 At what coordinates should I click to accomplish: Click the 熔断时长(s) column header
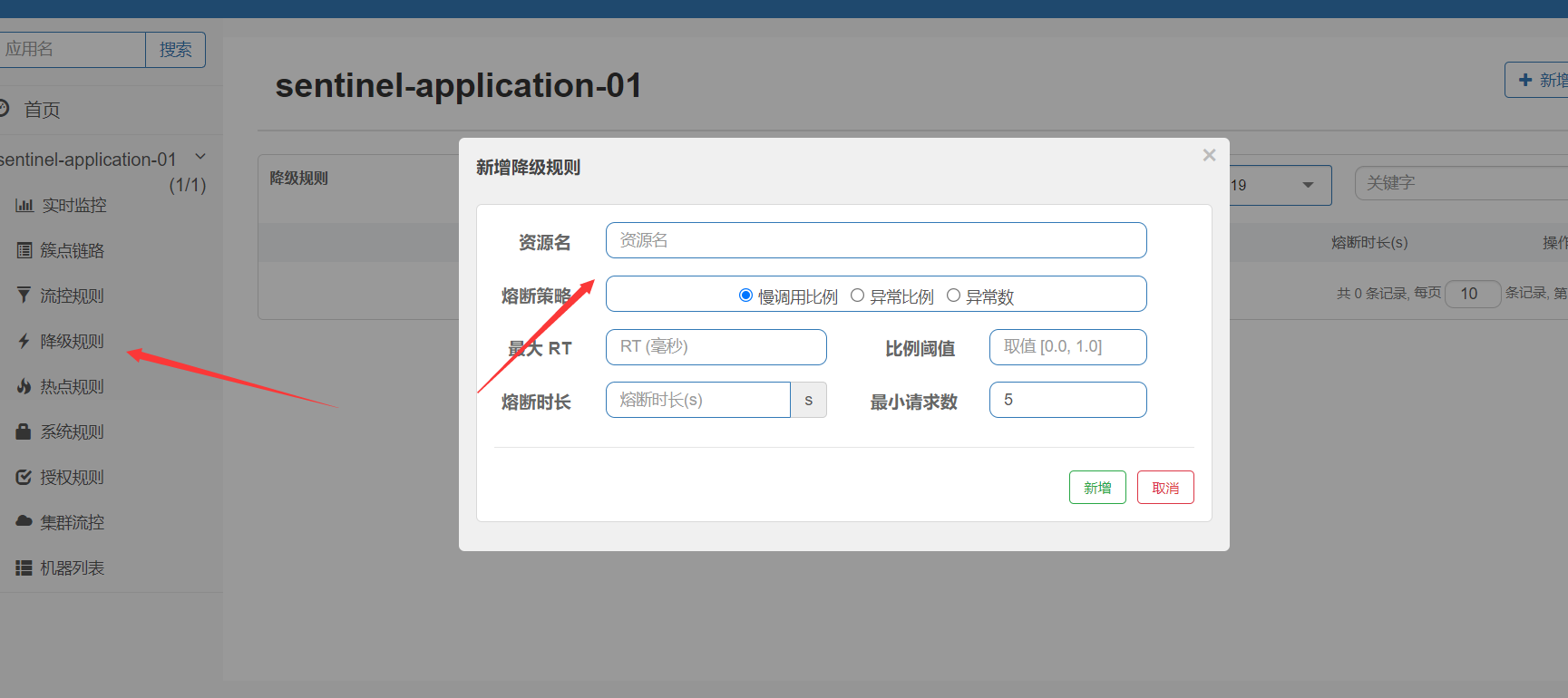1369,242
